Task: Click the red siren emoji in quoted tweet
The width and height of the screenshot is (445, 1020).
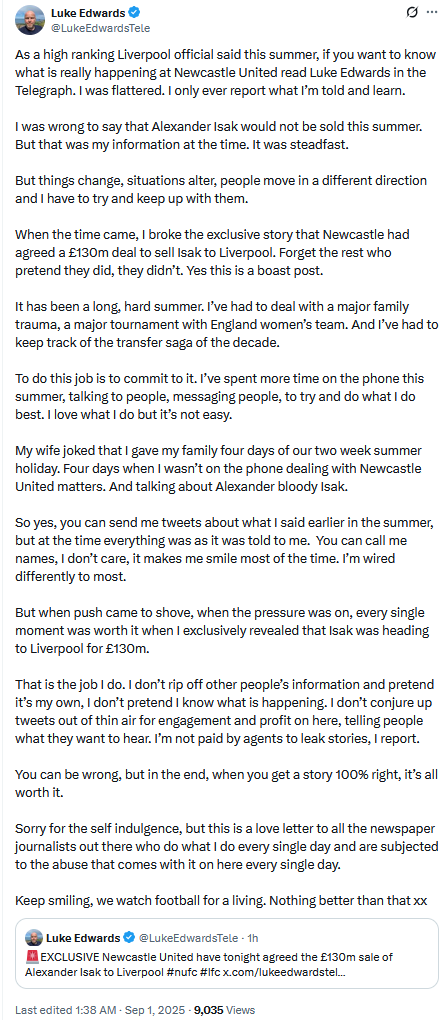Action: tap(33, 957)
